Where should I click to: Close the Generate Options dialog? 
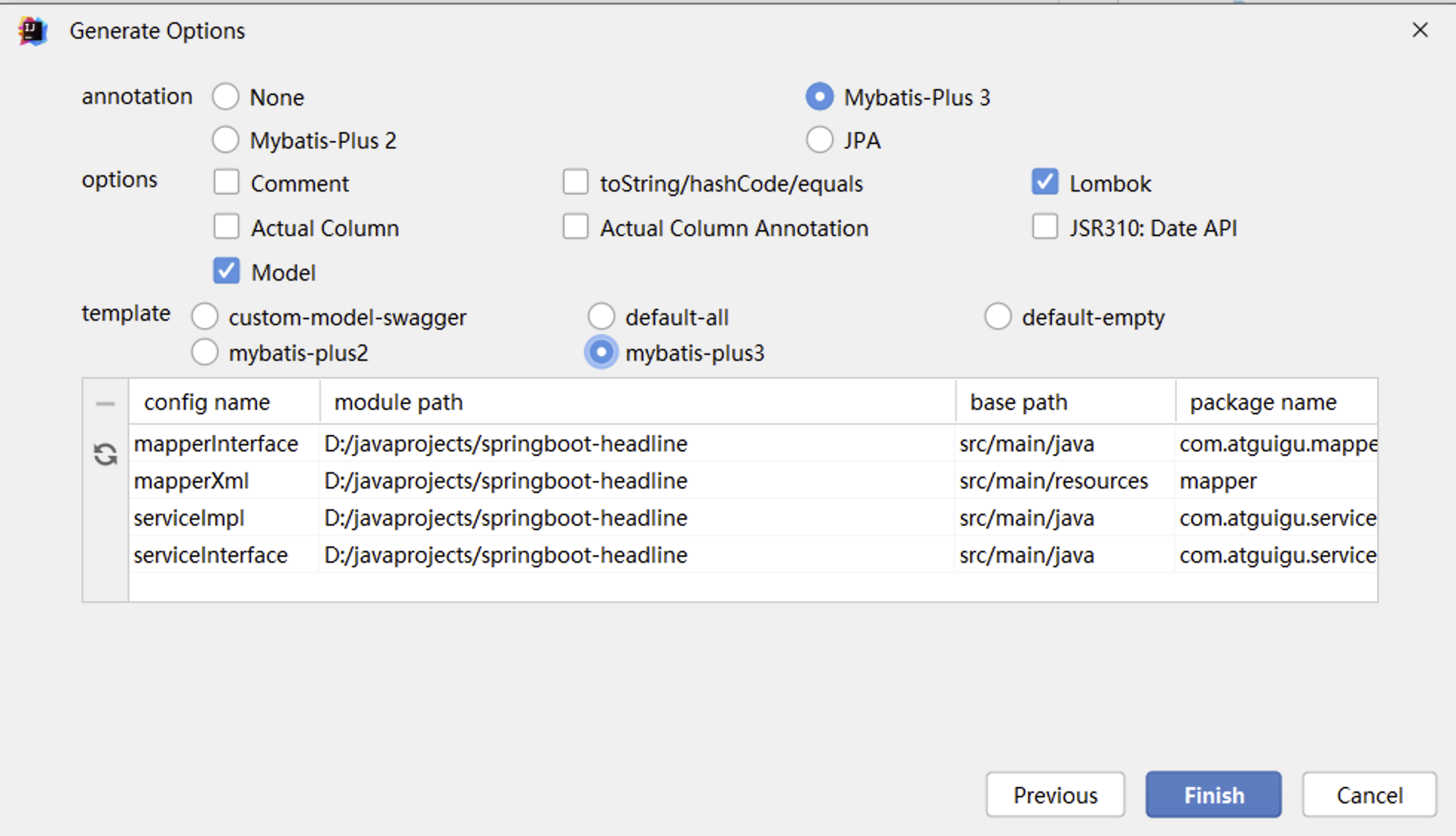pyautogui.click(x=1420, y=30)
